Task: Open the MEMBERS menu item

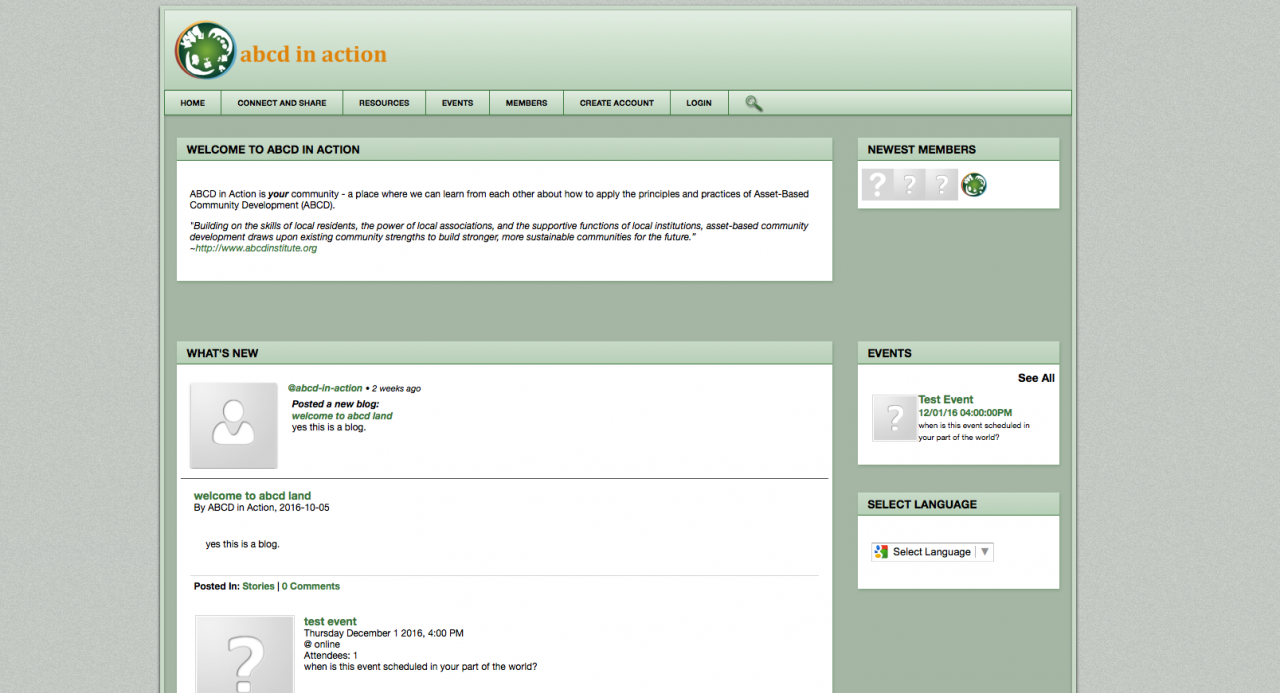Action: [x=526, y=103]
